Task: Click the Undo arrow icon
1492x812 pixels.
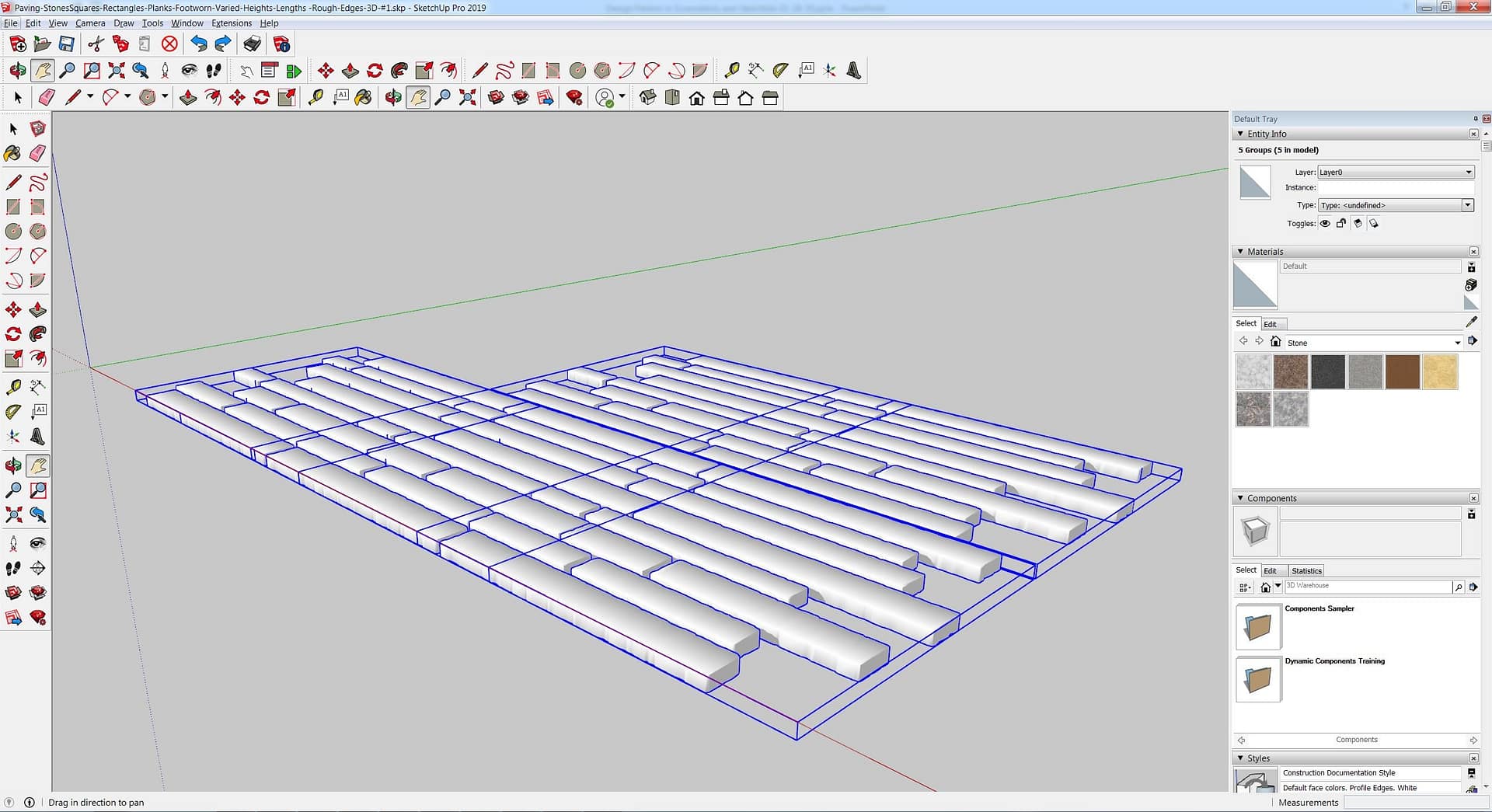Action: point(199,44)
